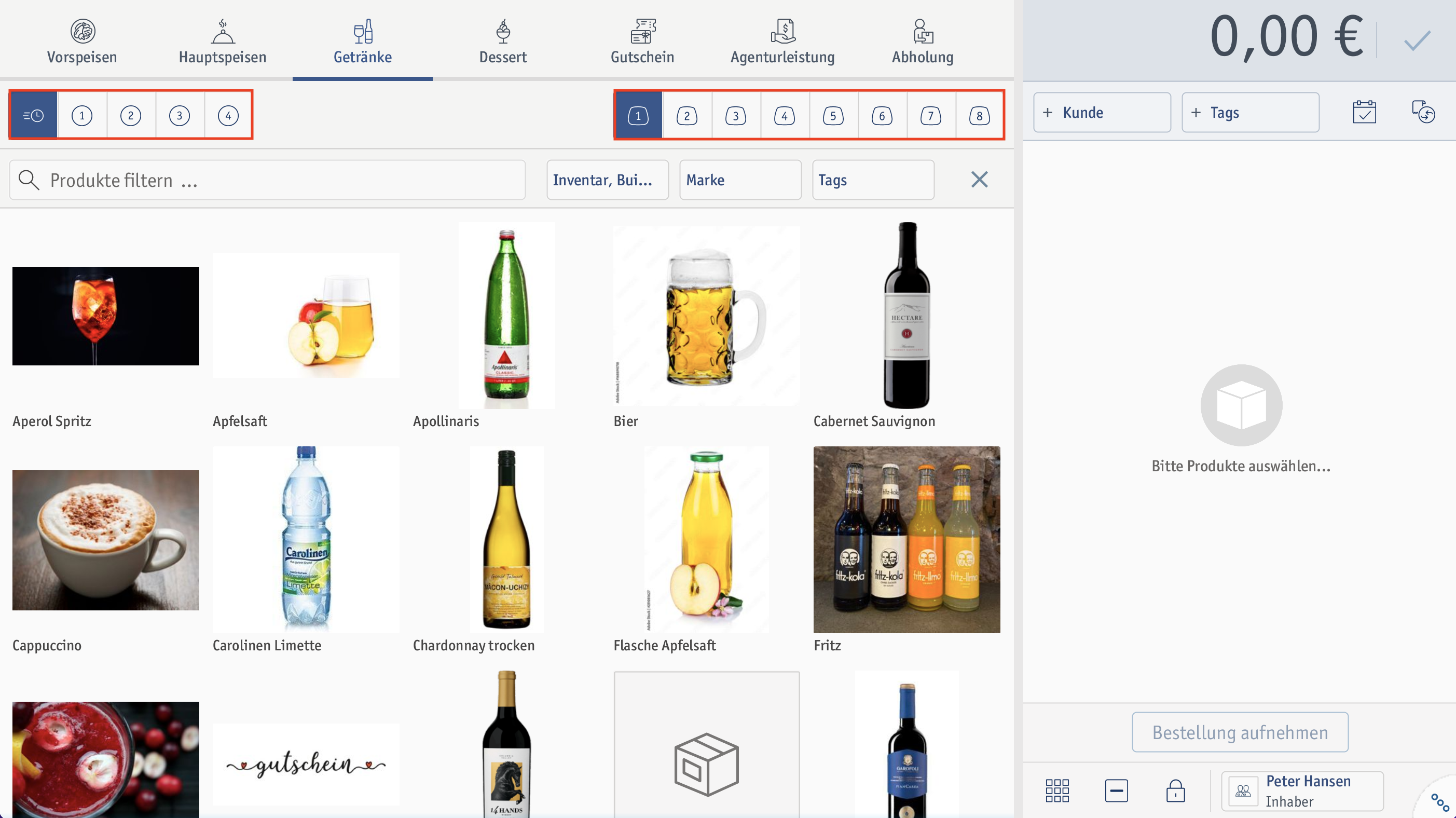
Task: Click the 0,00 € total amount
Action: click(1286, 37)
